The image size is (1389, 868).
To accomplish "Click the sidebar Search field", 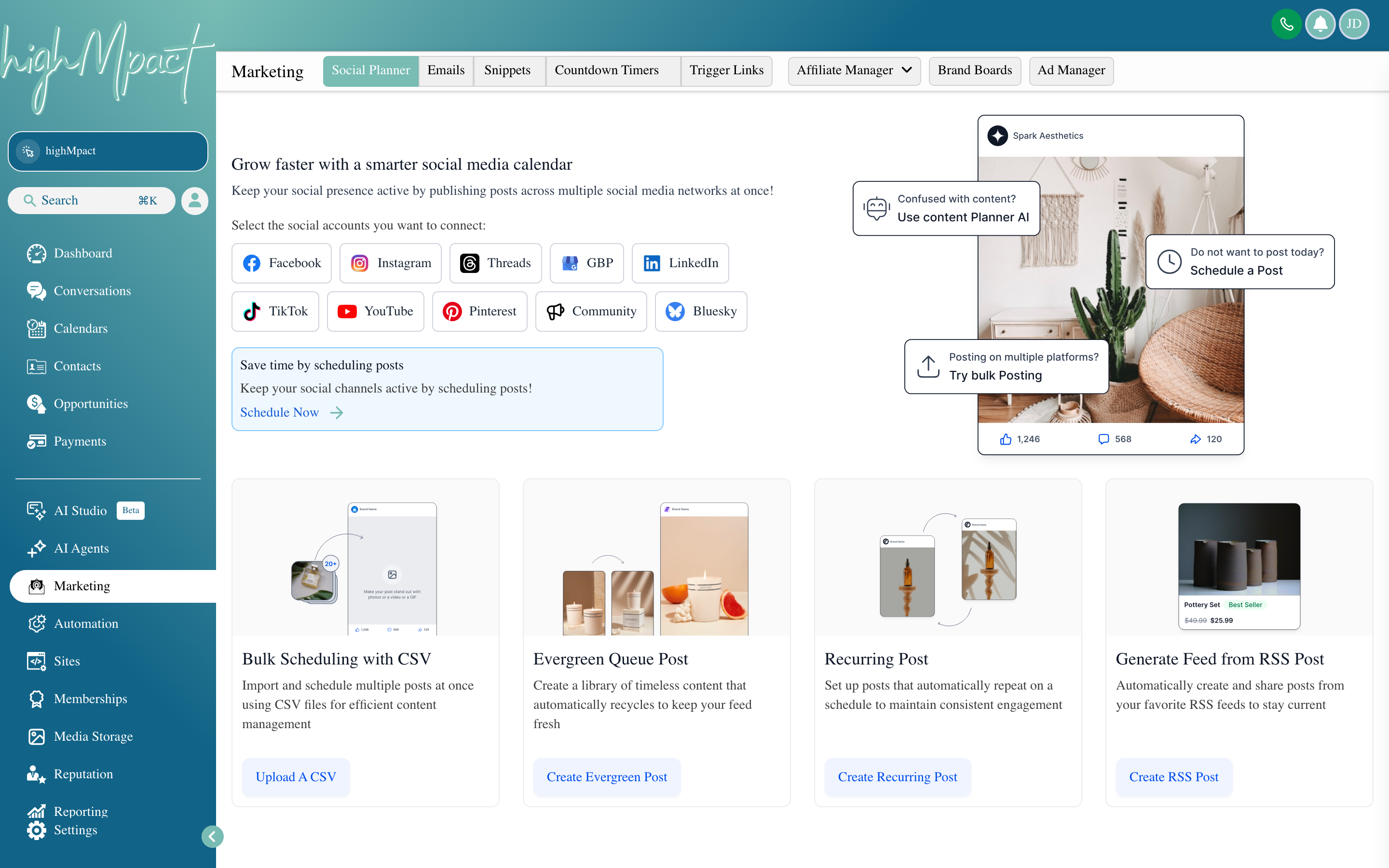I will pyautogui.click(x=91, y=200).
